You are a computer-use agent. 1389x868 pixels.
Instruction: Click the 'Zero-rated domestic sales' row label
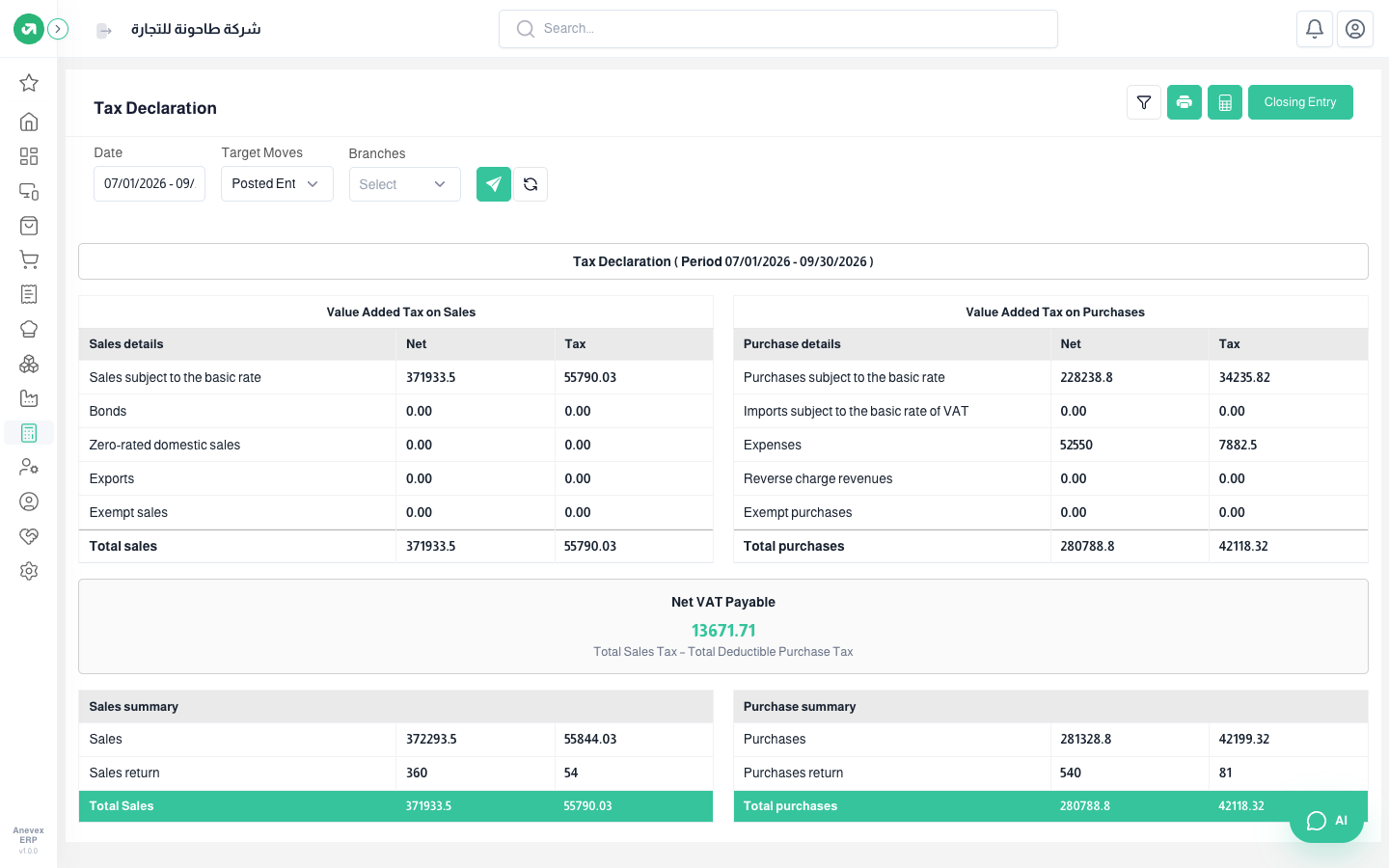point(165,445)
